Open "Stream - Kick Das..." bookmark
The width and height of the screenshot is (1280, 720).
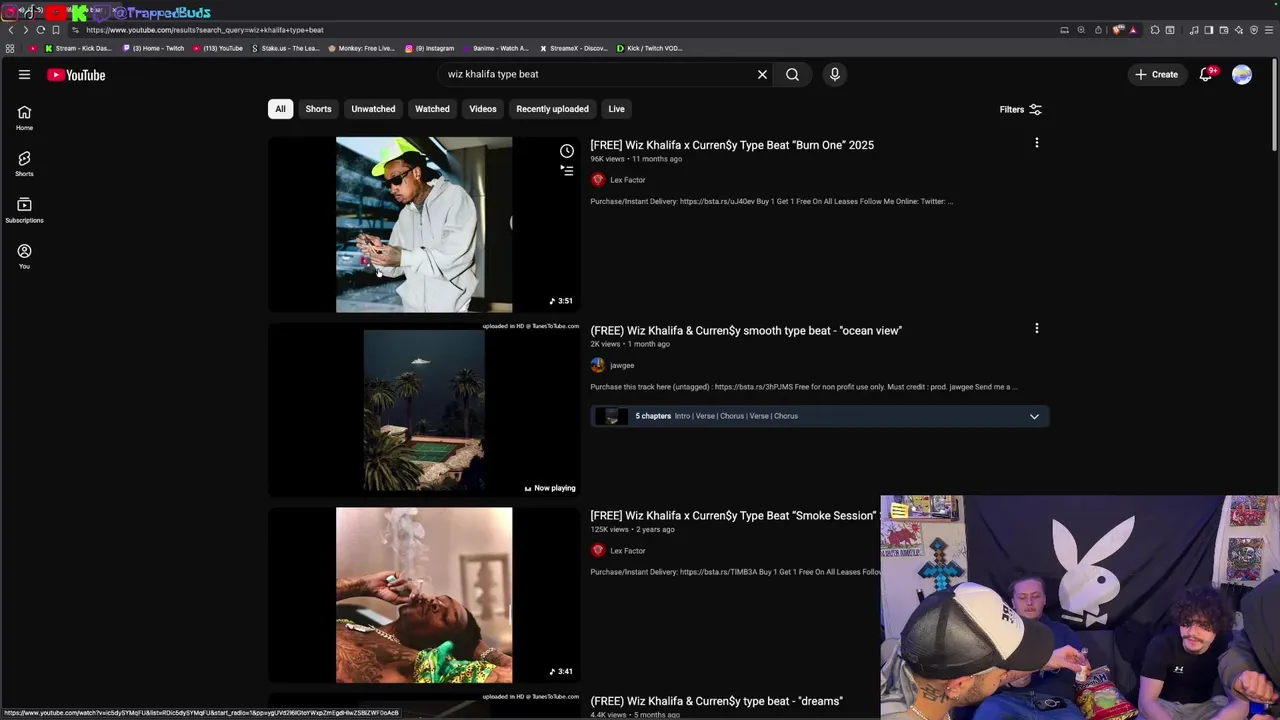pos(78,48)
